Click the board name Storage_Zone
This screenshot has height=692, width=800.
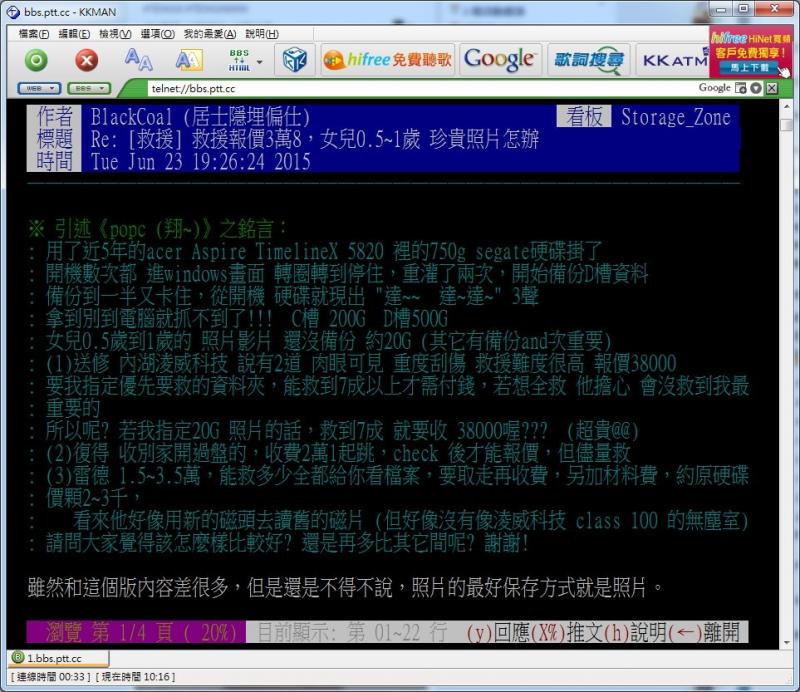[676, 117]
